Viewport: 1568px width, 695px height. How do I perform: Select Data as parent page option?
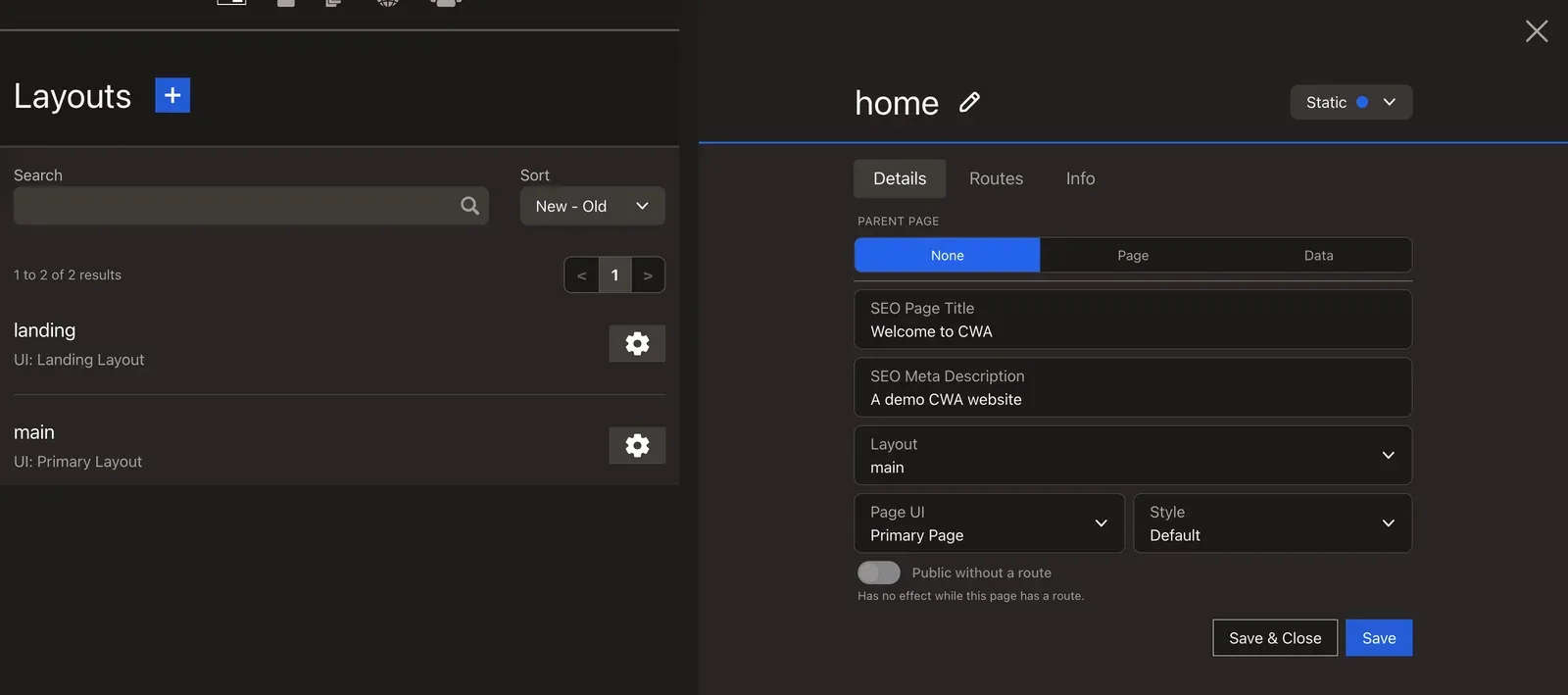click(1318, 255)
